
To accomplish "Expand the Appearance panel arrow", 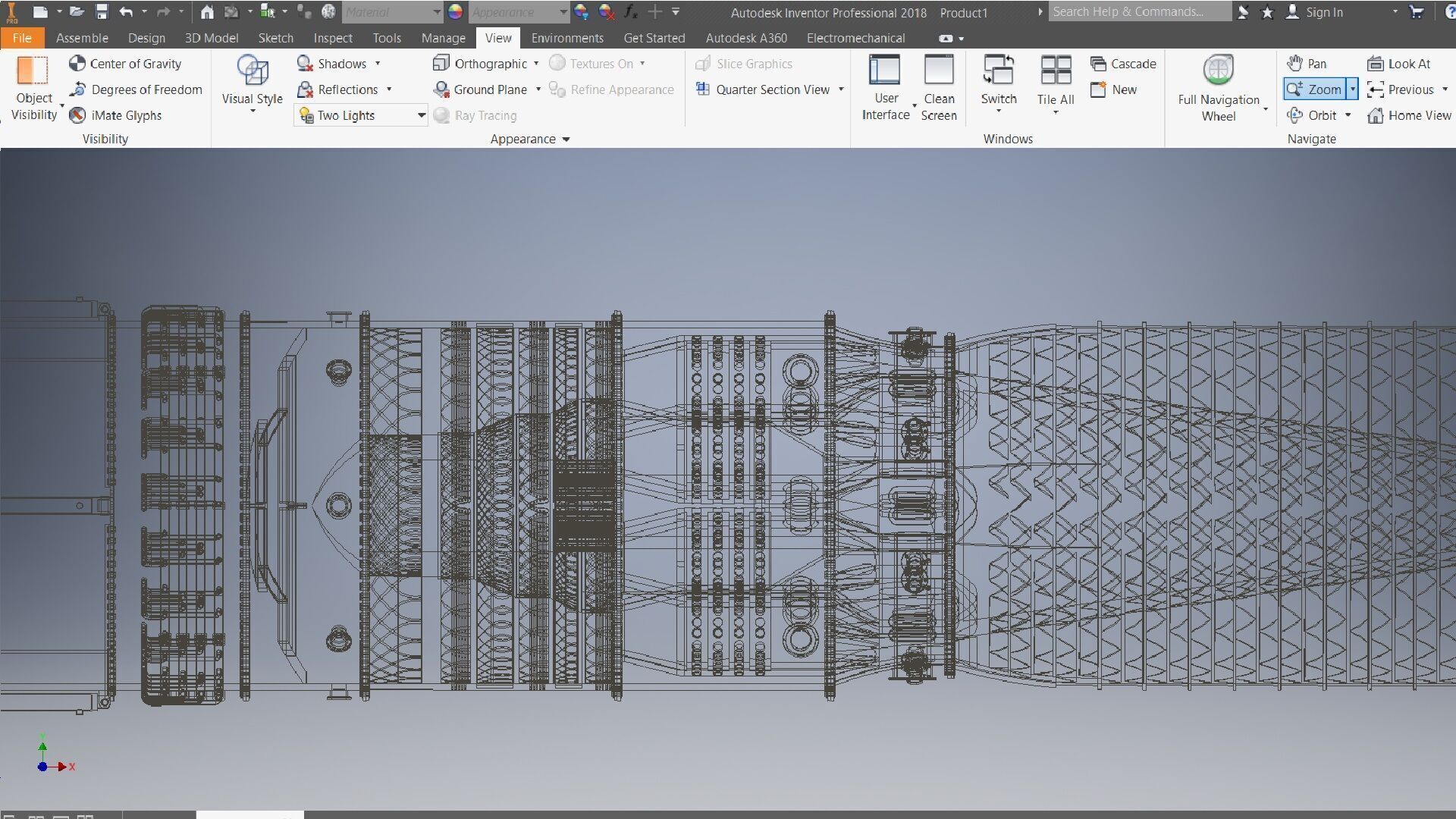I will coord(566,140).
